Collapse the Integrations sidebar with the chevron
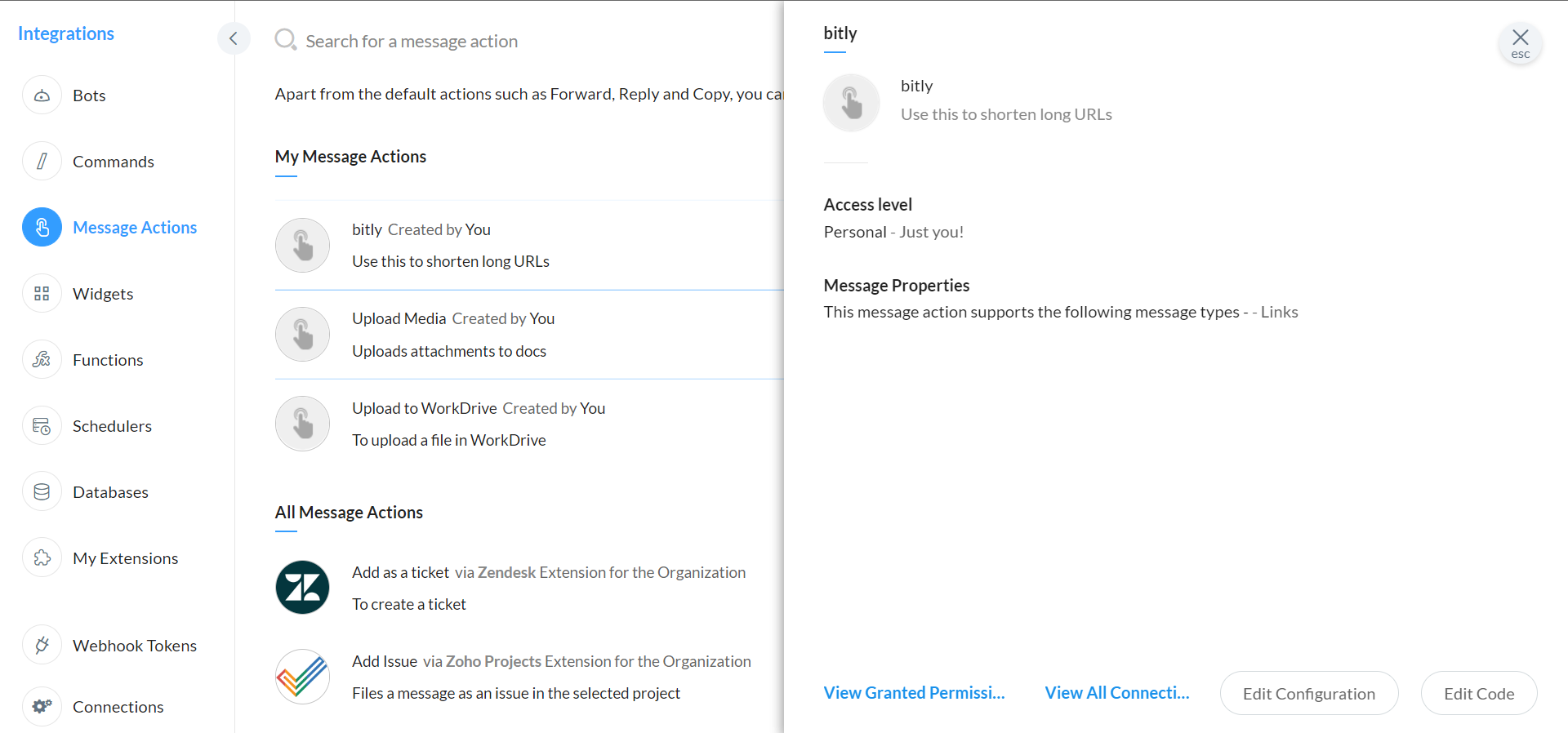Viewport: 1568px width, 733px height. 234,38
